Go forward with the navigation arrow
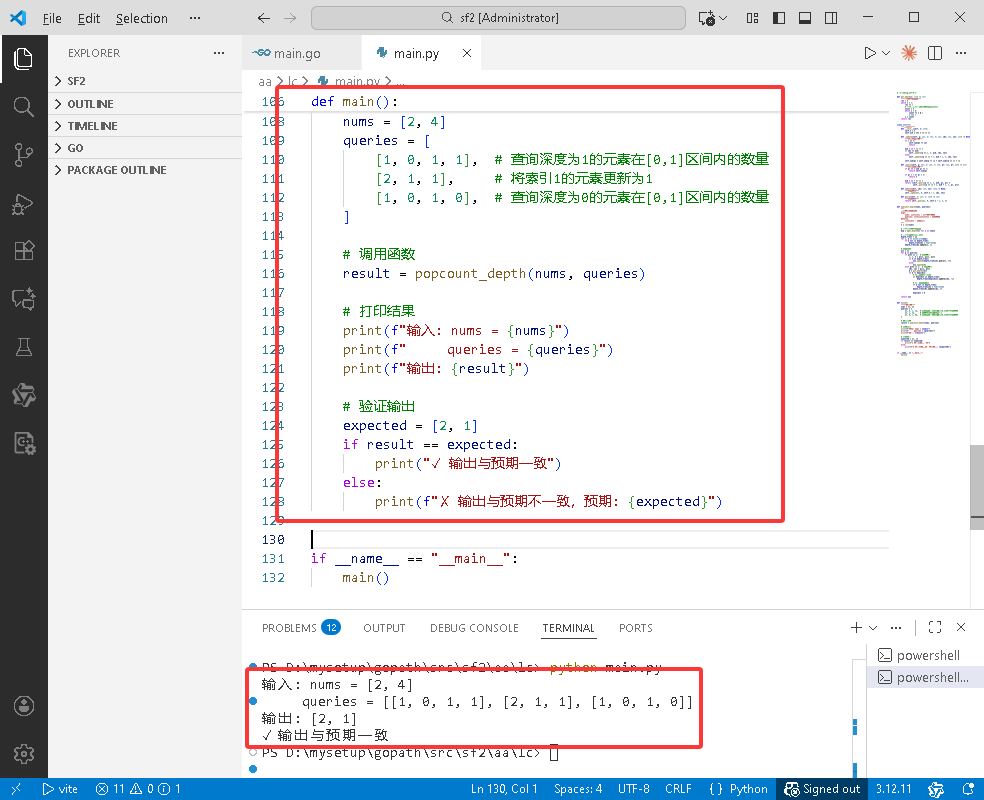Viewport: 984px width, 800px height. [x=290, y=18]
